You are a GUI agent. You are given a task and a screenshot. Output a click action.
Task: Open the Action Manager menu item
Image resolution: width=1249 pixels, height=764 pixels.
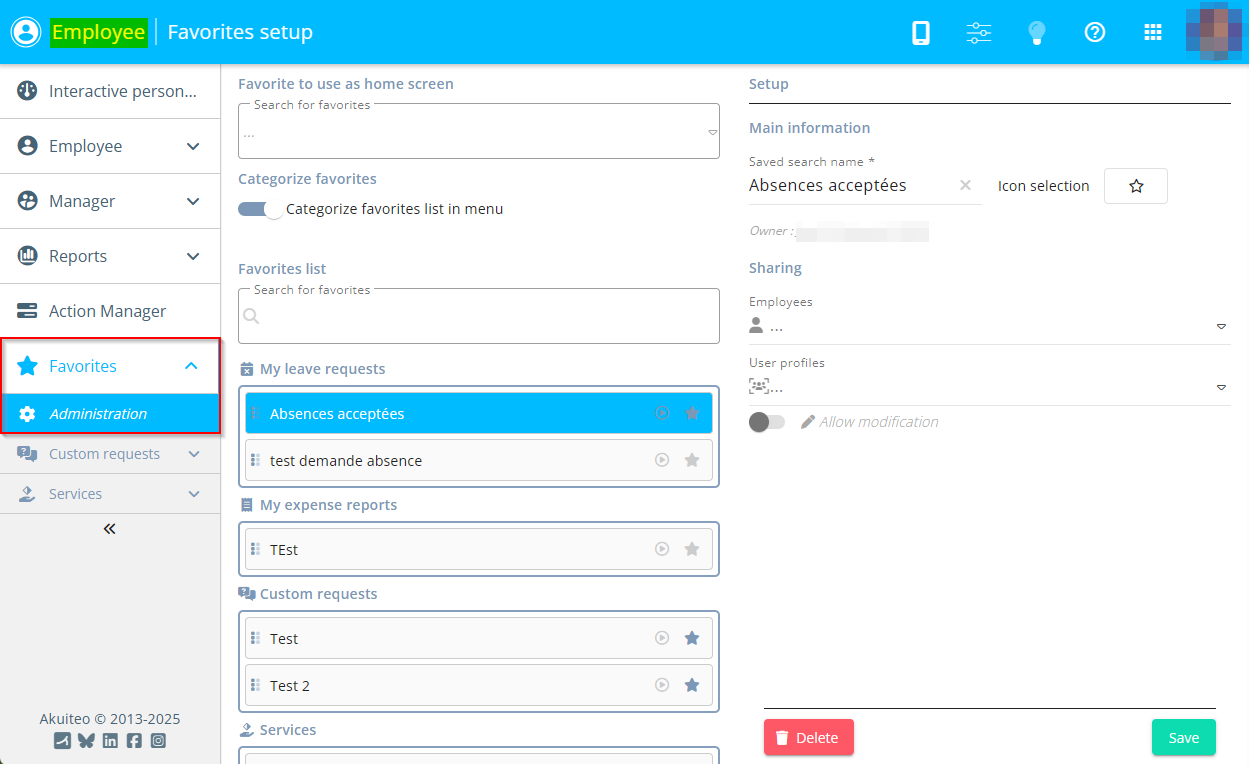coord(107,311)
